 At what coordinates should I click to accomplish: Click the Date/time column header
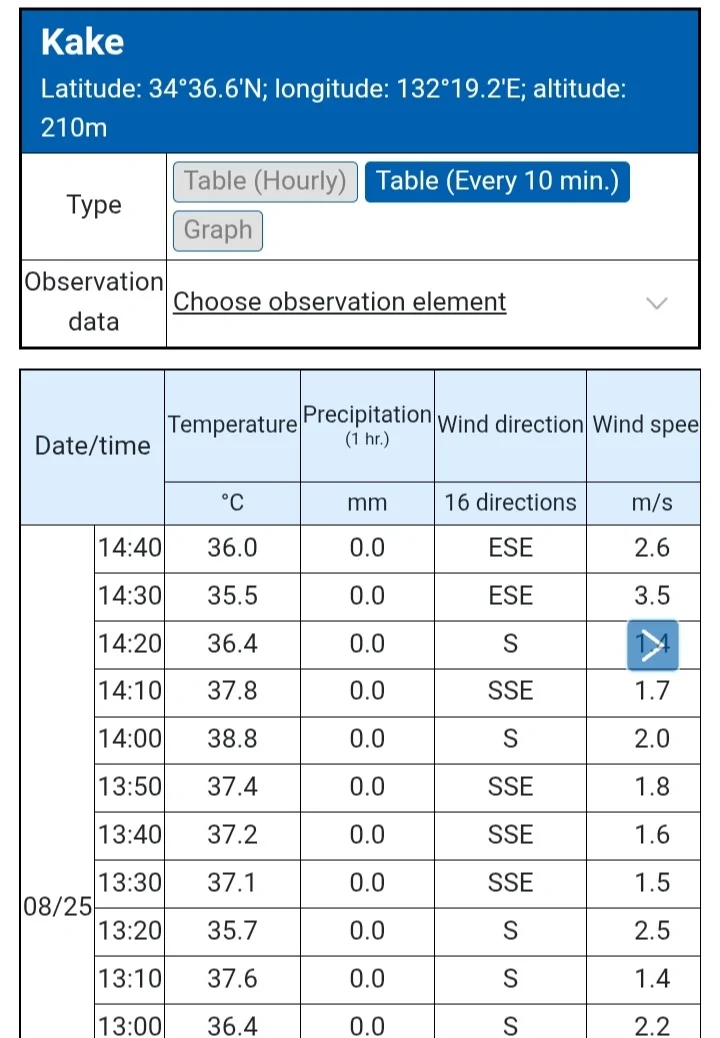pos(93,447)
